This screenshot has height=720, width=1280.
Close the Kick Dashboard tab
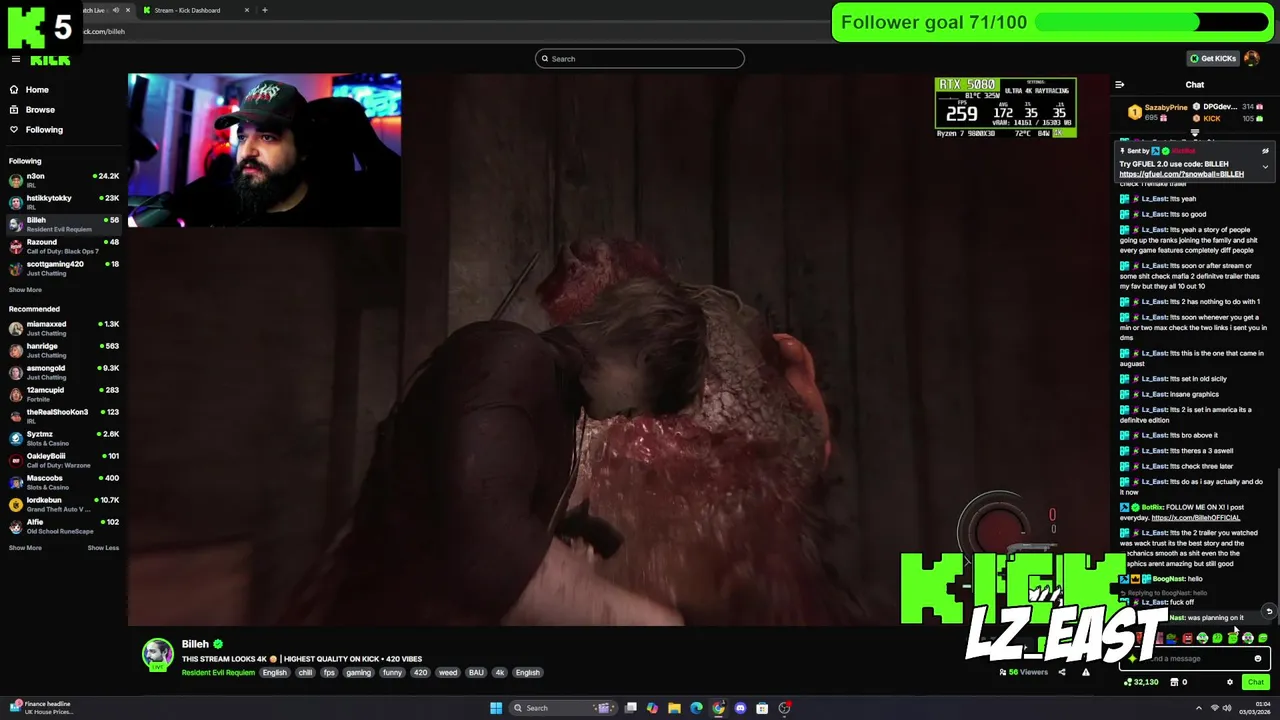coord(246,10)
